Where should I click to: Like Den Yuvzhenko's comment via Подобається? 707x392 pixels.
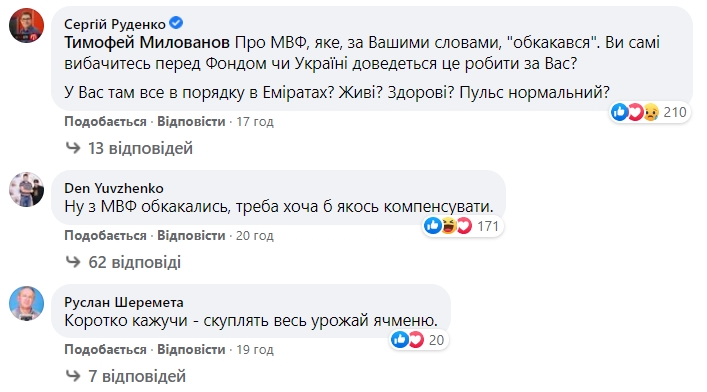pyautogui.click(x=106, y=236)
